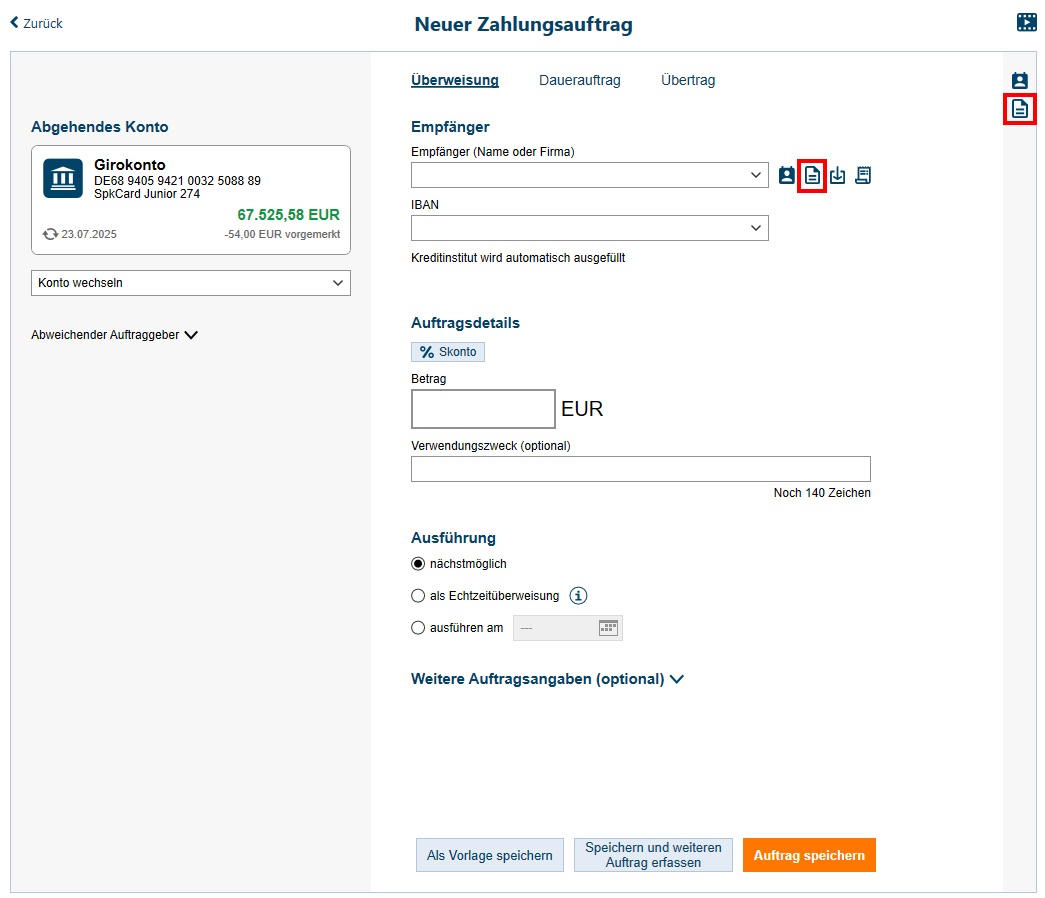Image resolution: width=1045 pixels, height=898 pixels.
Task: Open the document icon in right sidebar
Action: pyautogui.click(x=1020, y=109)
